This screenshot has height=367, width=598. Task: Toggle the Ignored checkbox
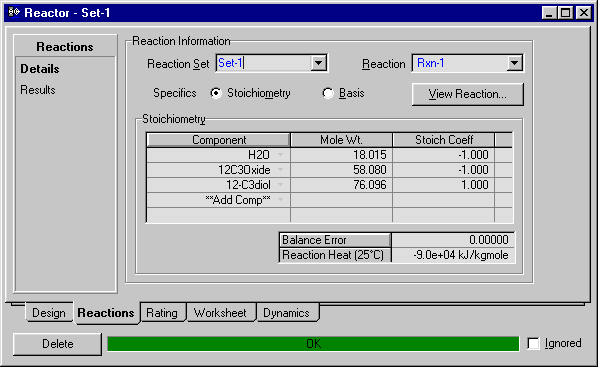tap(533, 343)
